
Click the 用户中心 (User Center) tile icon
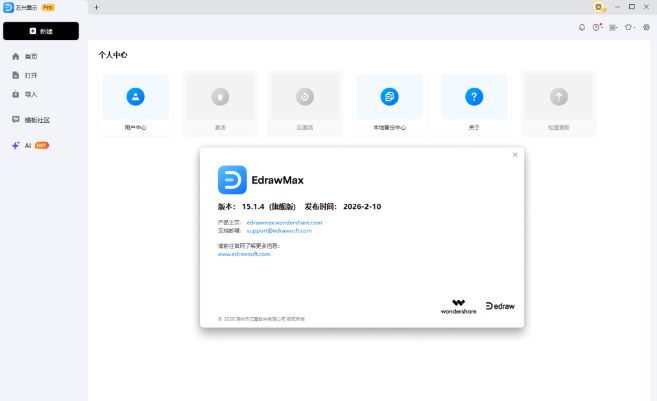135,97
